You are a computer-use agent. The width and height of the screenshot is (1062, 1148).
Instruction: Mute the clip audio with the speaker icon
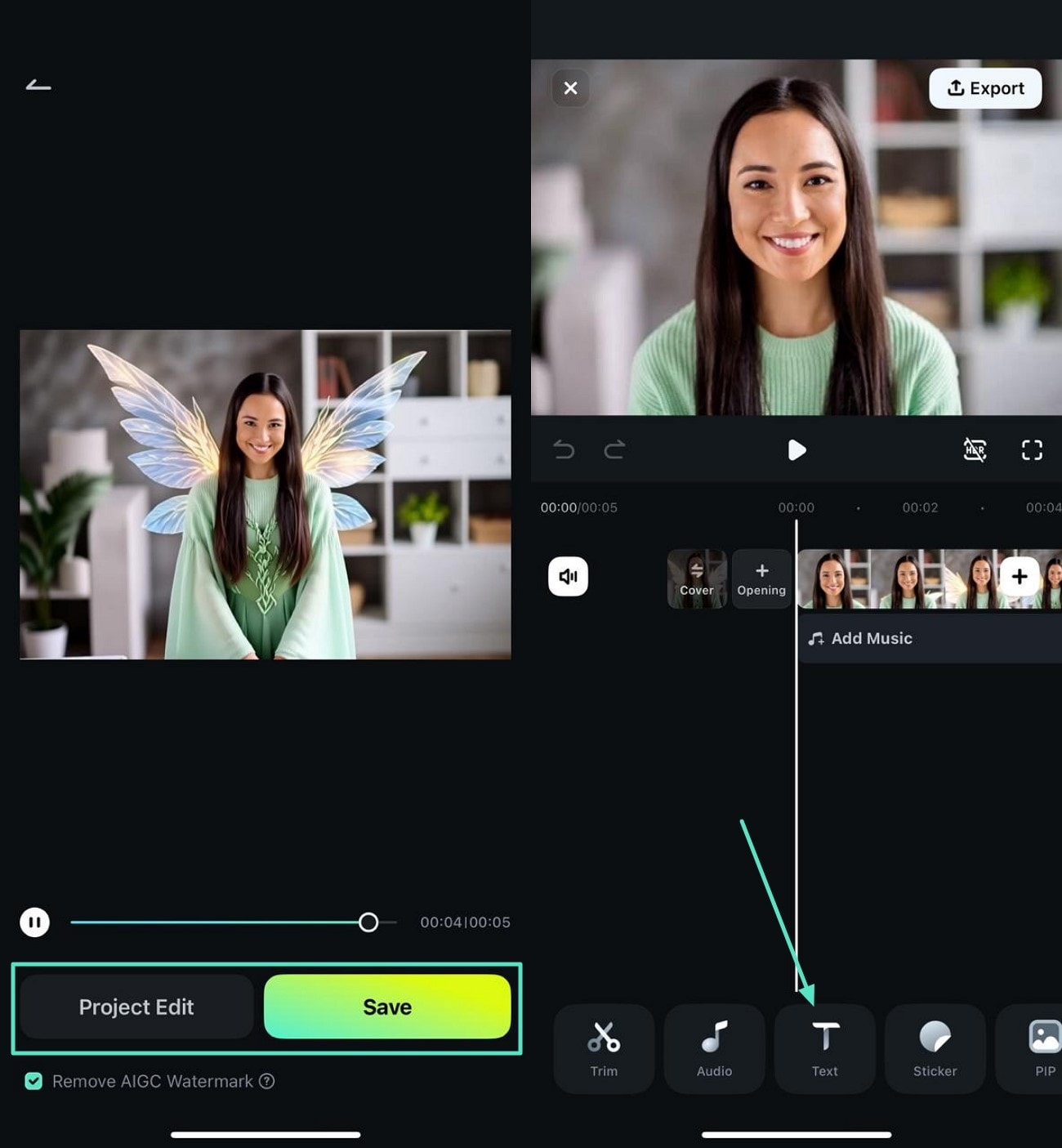[568, 576]
